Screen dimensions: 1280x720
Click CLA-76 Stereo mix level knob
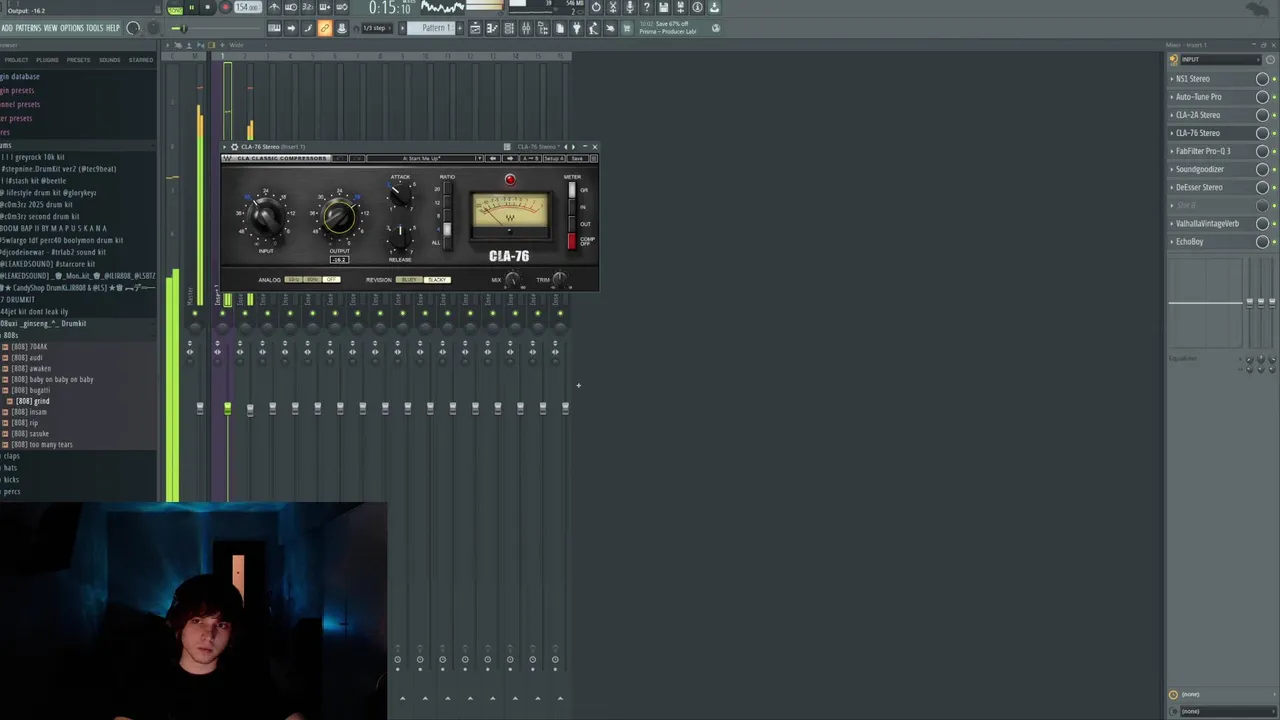pyautogui.click(x=1262, y=133)
